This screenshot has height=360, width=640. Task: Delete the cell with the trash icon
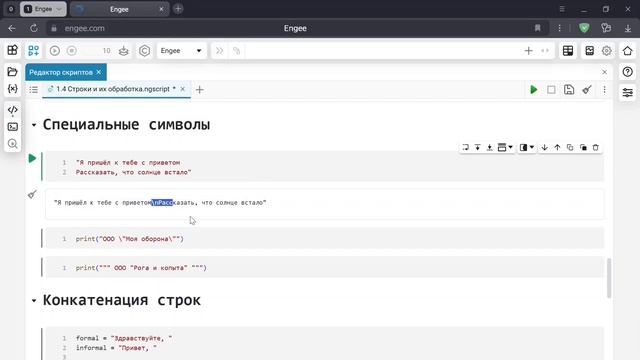(x=596, y=147)
